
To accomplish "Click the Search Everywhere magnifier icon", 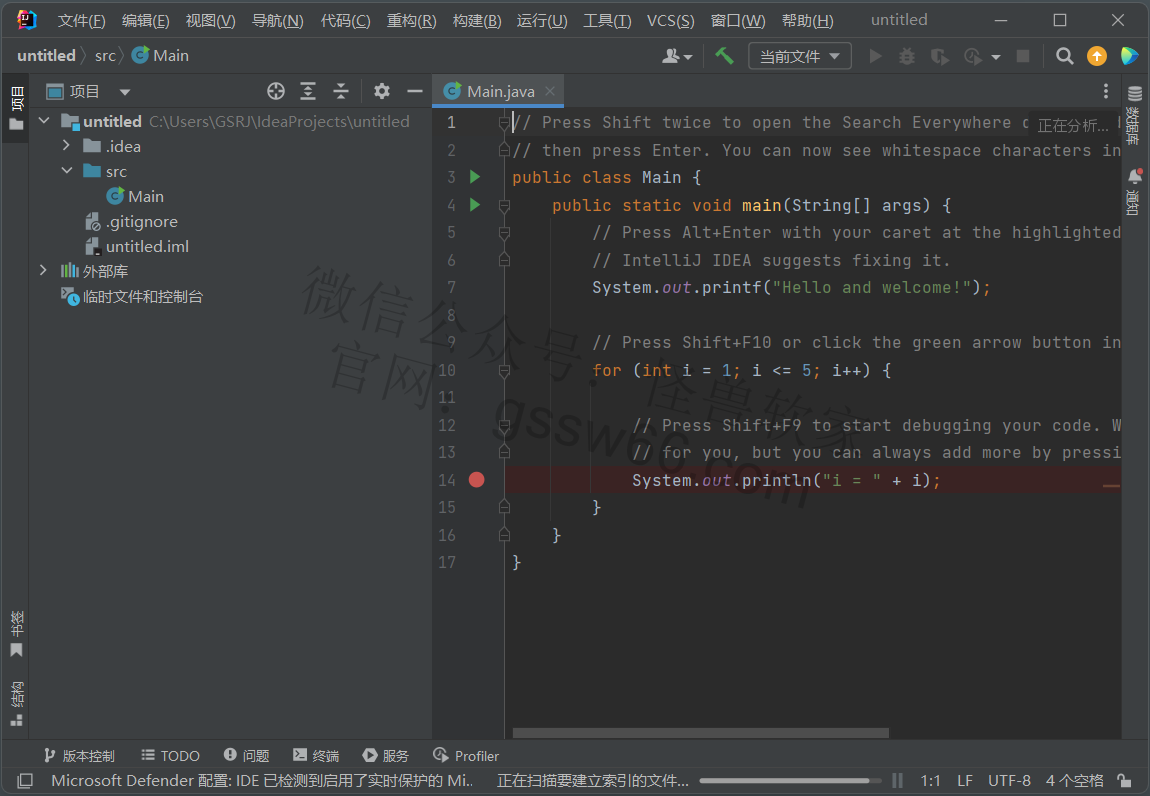I will [x=1065, y=56].
